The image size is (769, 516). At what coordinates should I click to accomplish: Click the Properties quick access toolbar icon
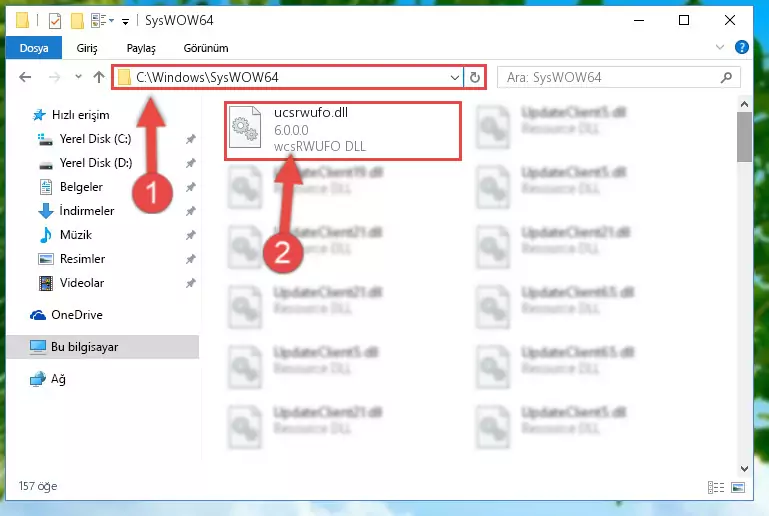(55, 21)
